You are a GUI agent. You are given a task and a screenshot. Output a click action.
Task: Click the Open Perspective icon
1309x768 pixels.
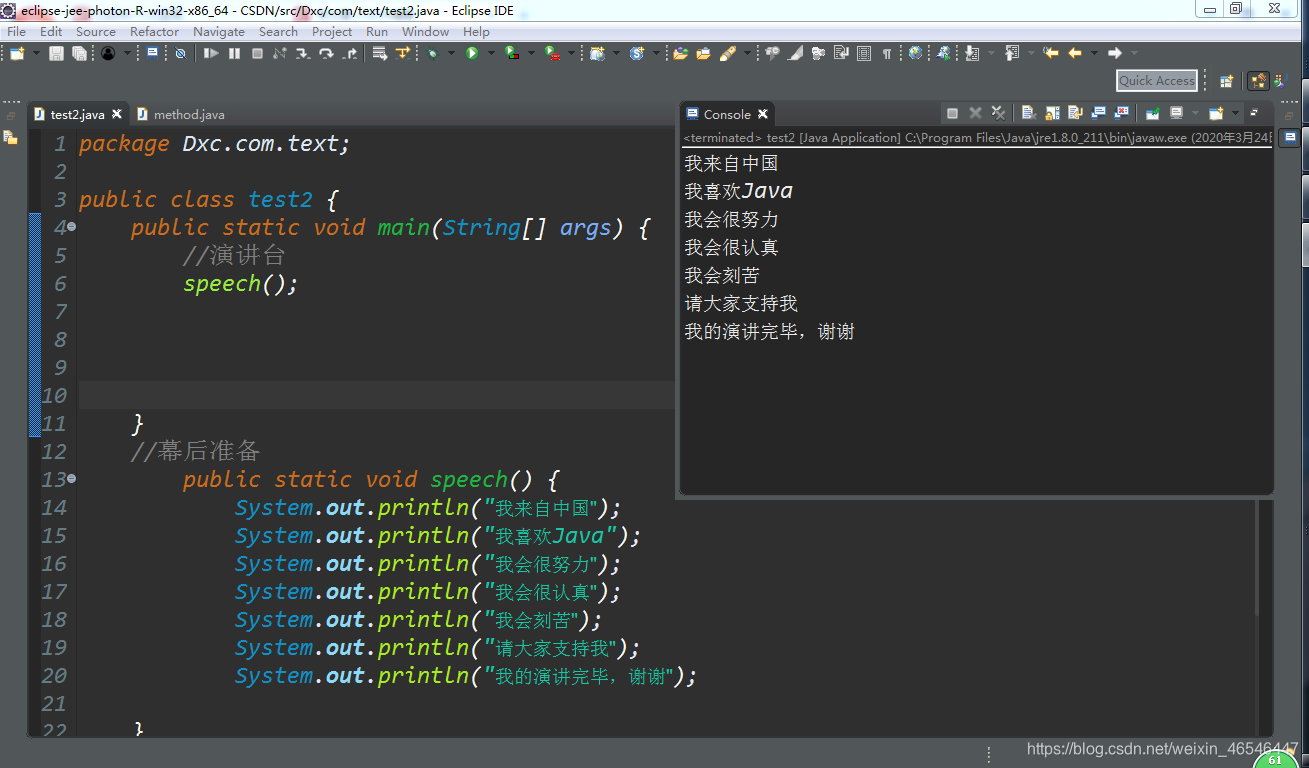pyautogui.click(x=1226, y=81)
